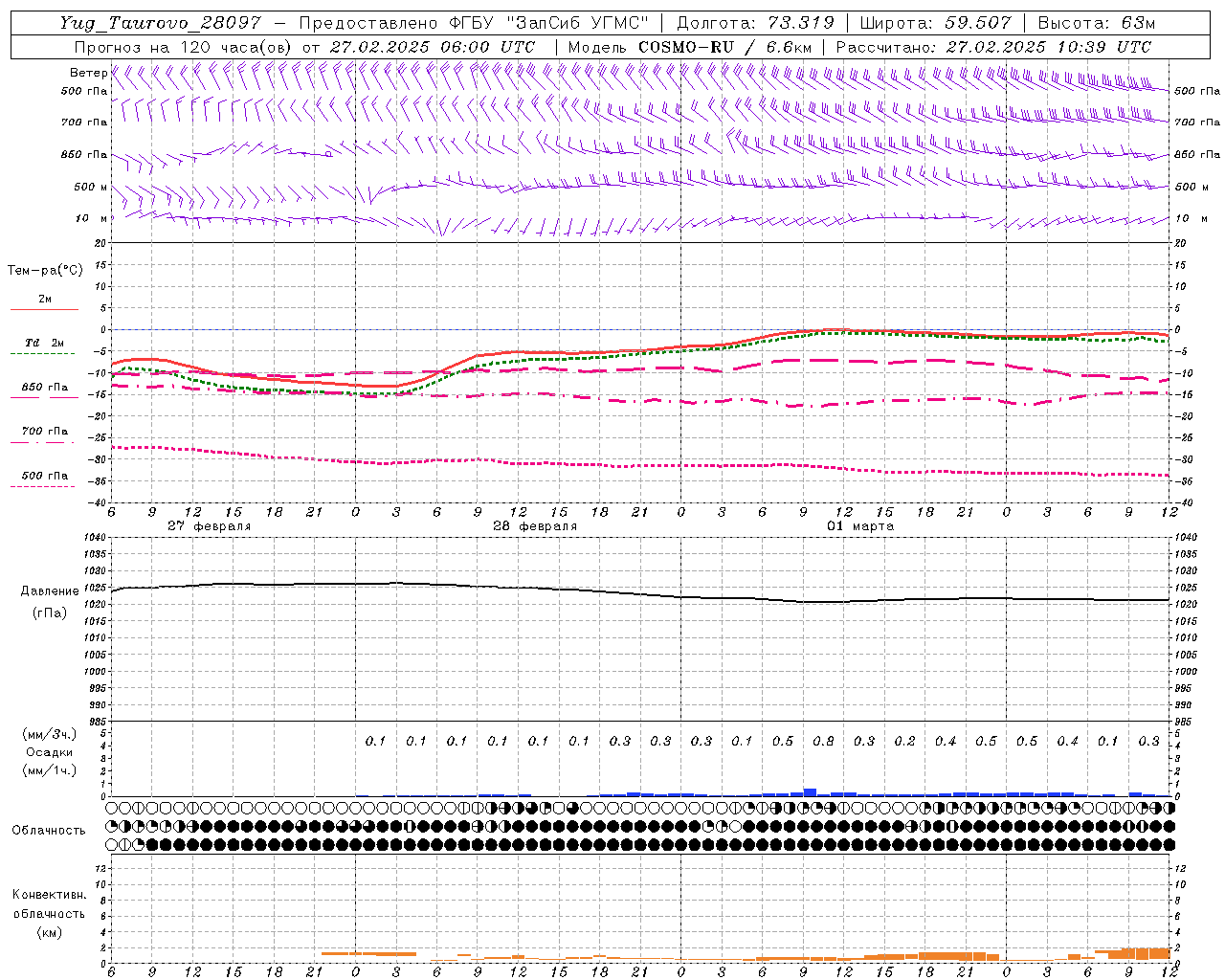Click the Давление pressure panel label

click(x=49, y=591)
